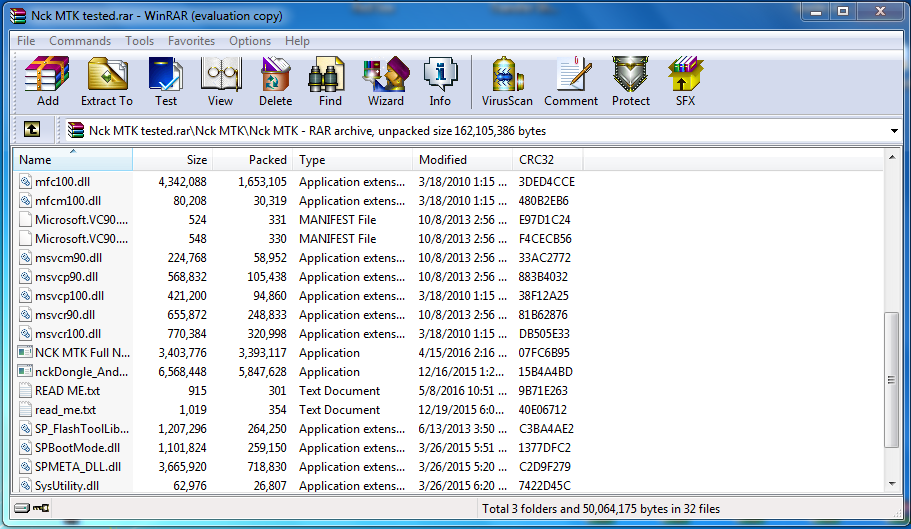Select the mfc100.dll file icon
This screenshot has height=529, width=911.
pyautogui.click(x=25, y=181)
